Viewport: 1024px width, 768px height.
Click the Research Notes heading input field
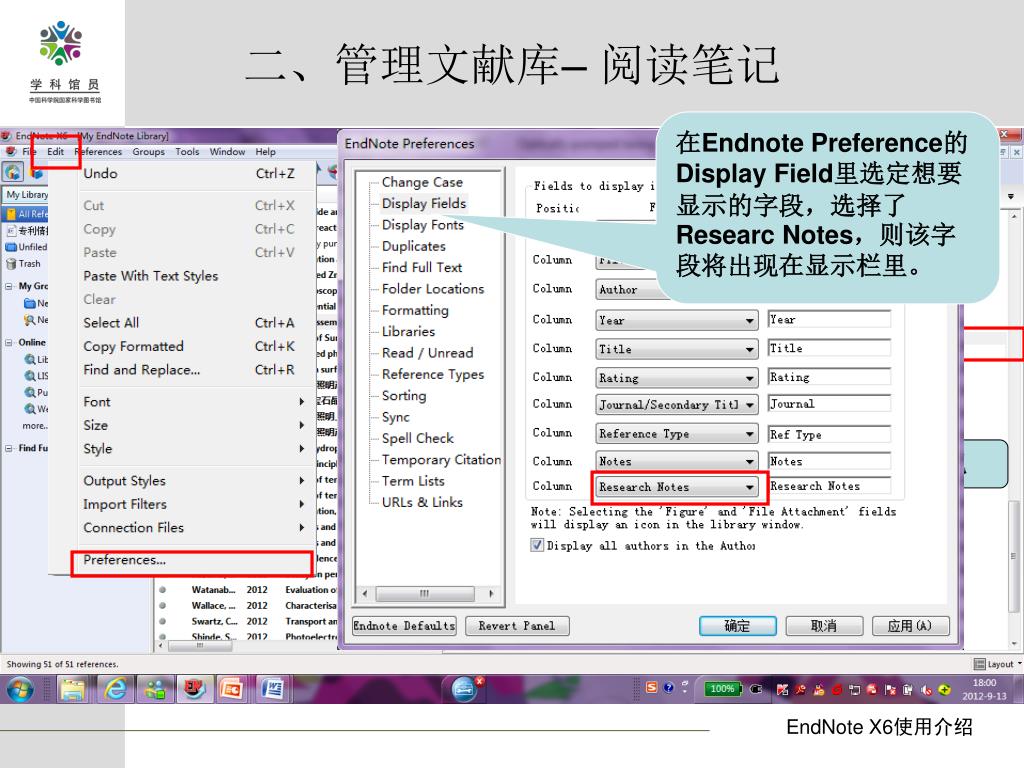pos(829,486)
